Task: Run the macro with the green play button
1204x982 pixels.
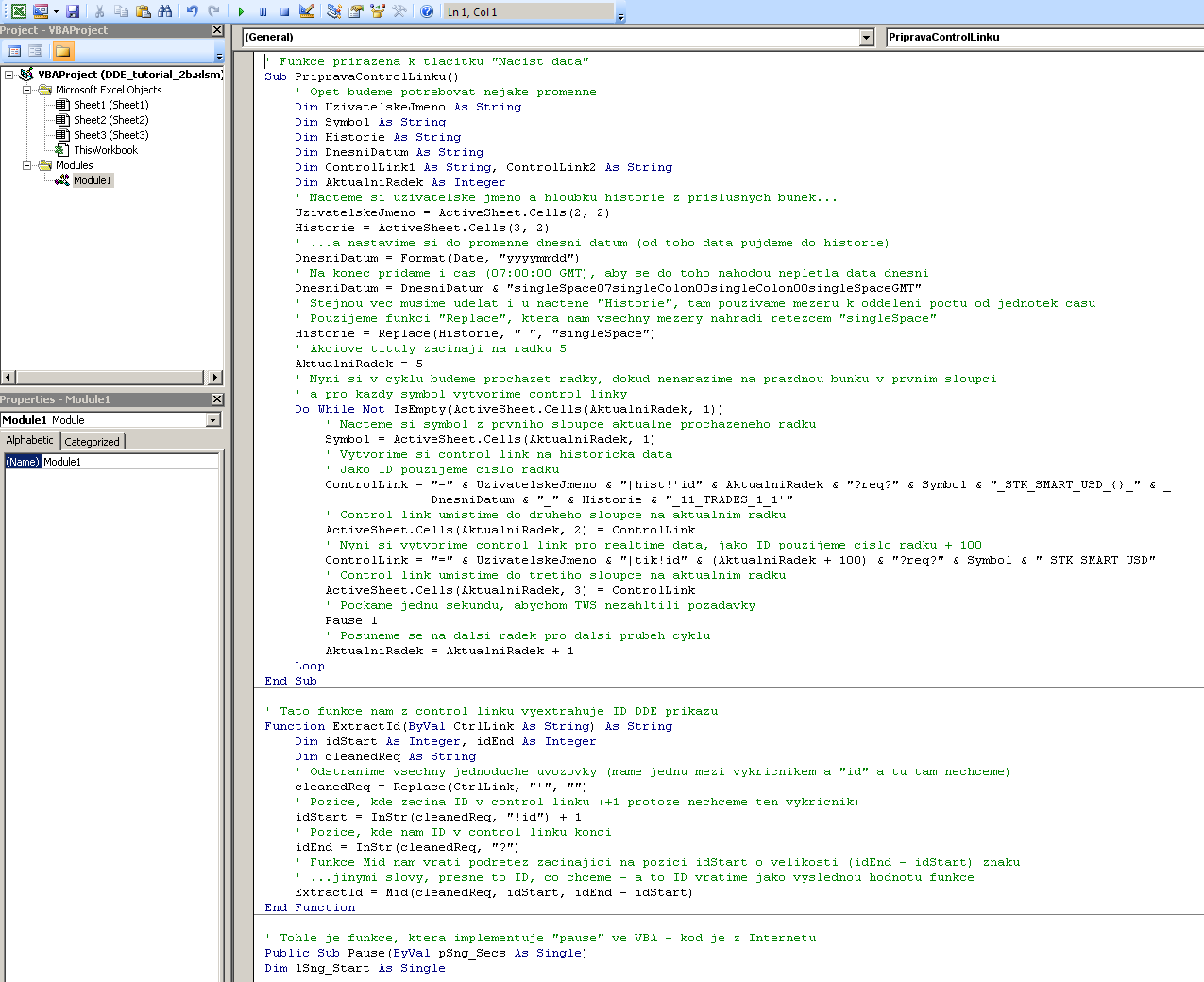Action: click(241, 11)
